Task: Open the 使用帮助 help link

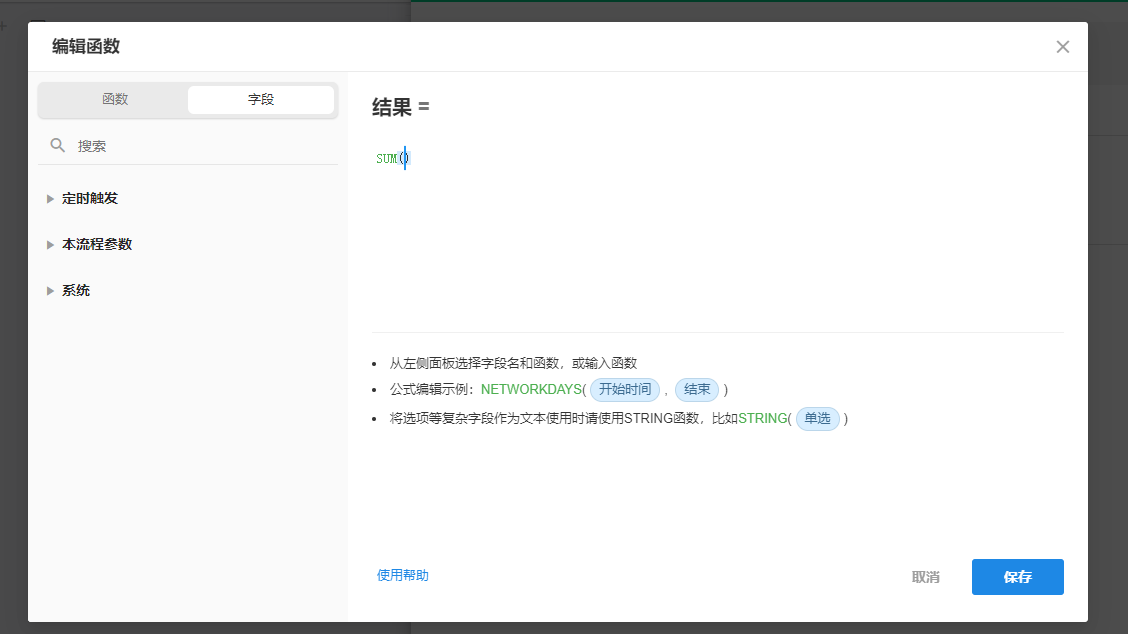Action: click(x=402, y=577)
